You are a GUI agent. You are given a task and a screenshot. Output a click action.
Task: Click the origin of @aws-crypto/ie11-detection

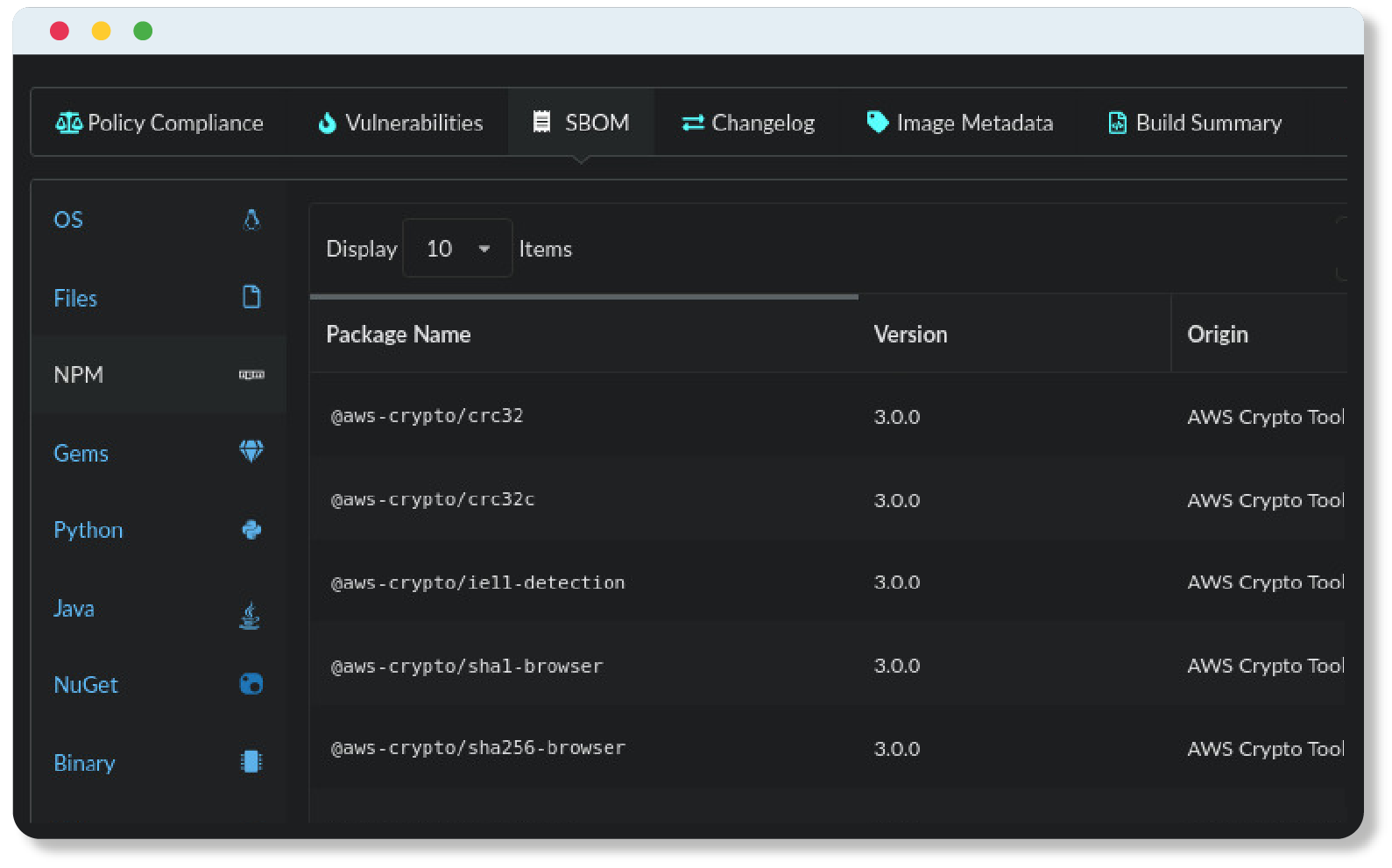tap(1266, 582)
